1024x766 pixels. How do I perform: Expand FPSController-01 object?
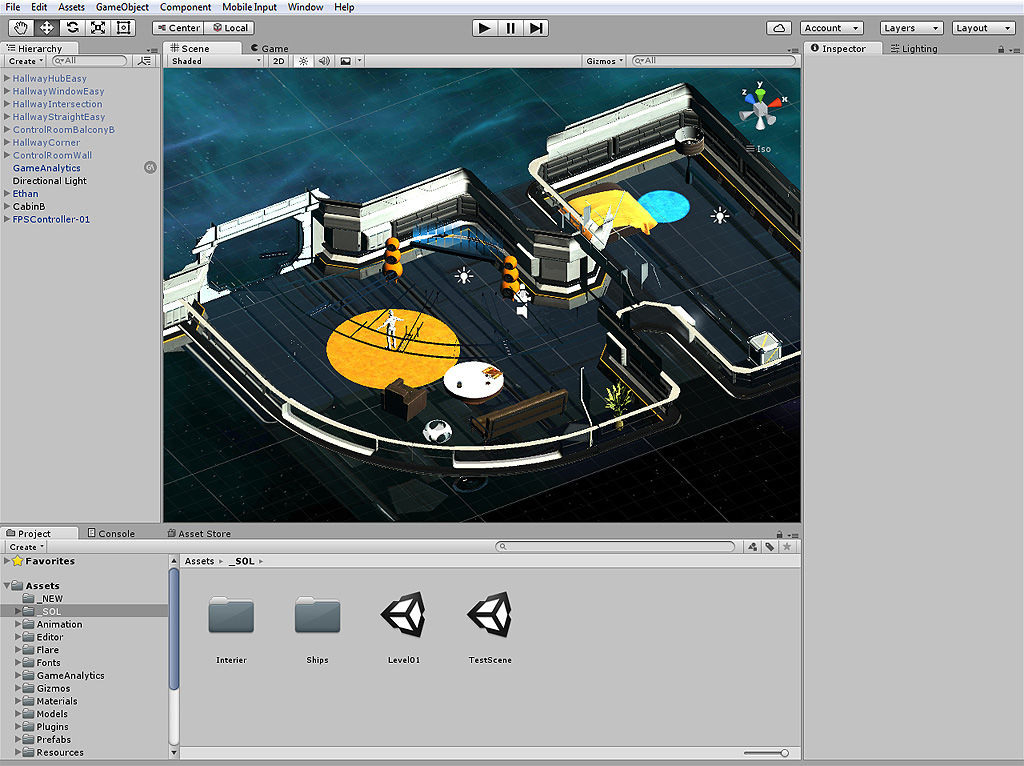[7, 219]
